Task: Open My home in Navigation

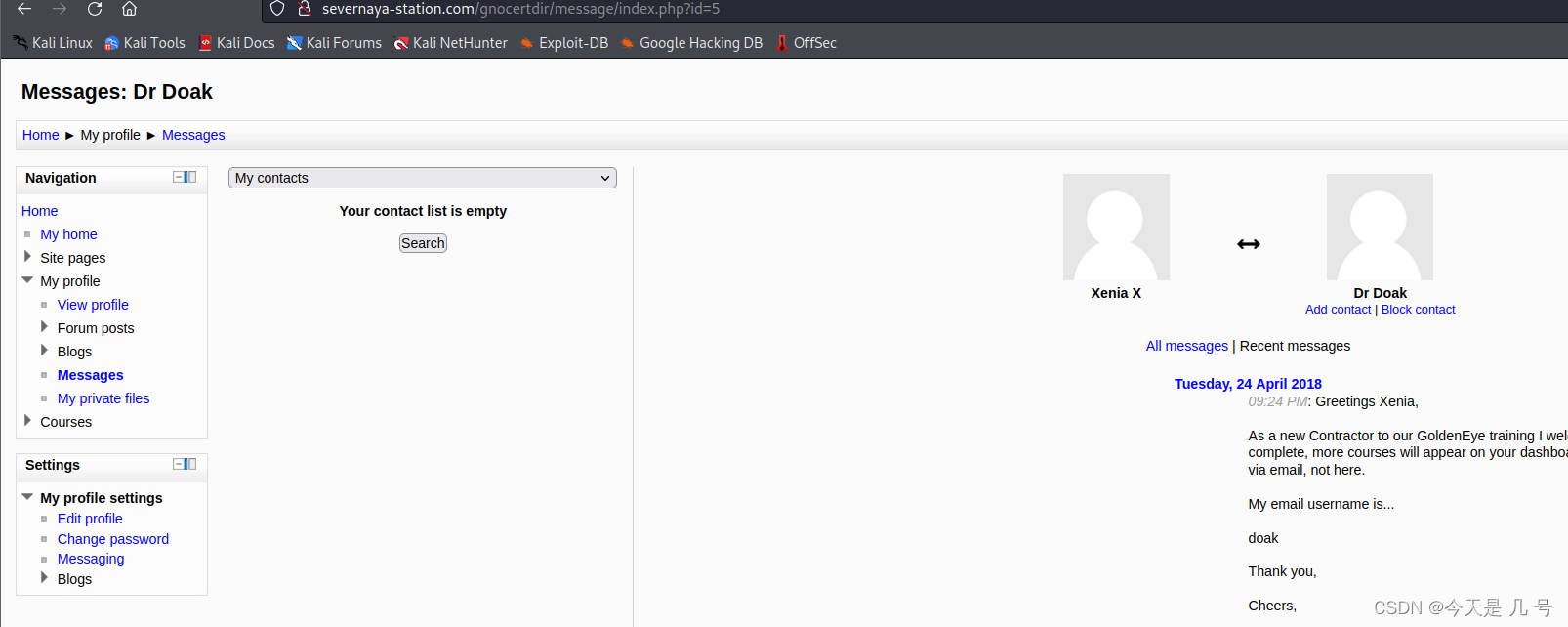Action: tap(68, 234)
